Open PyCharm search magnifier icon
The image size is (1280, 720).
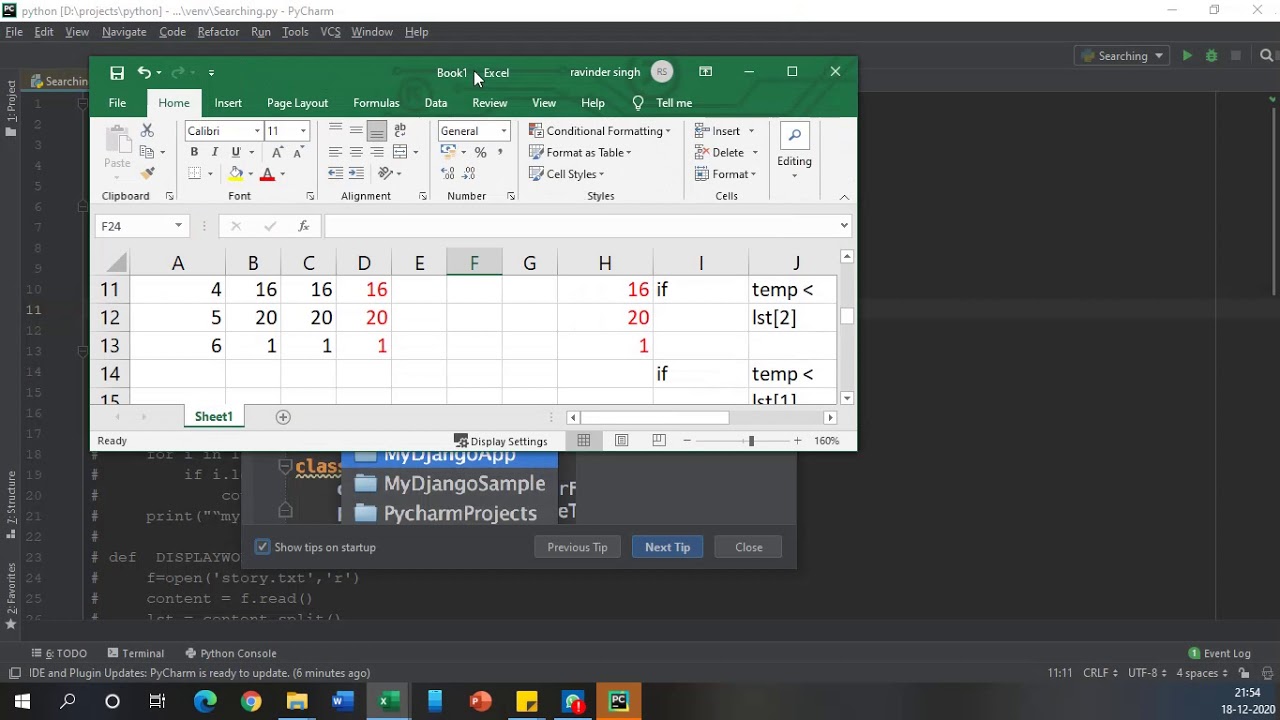tap(1266, 56)
